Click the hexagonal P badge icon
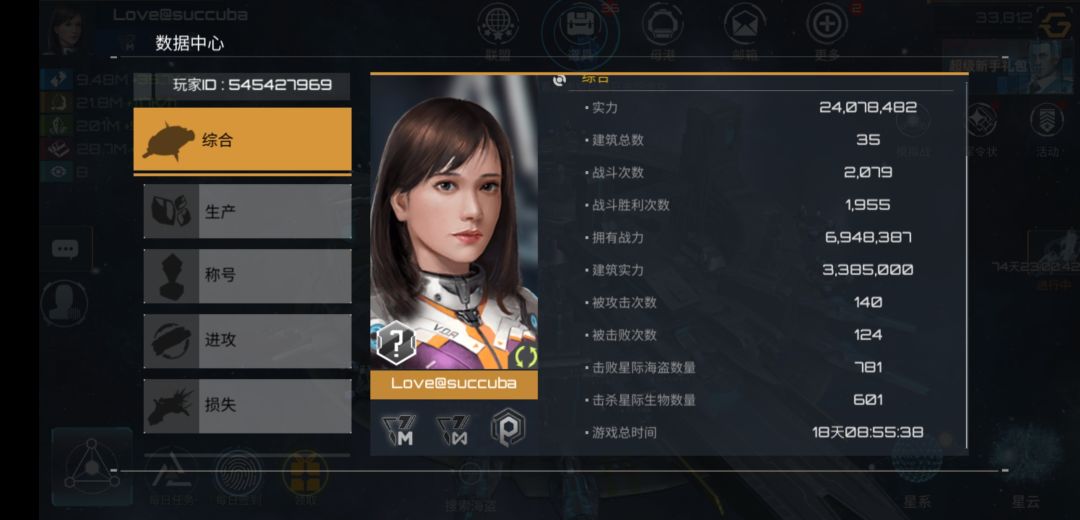Image resolution: width=1080 pixels, height=520 pixels. 508,428
